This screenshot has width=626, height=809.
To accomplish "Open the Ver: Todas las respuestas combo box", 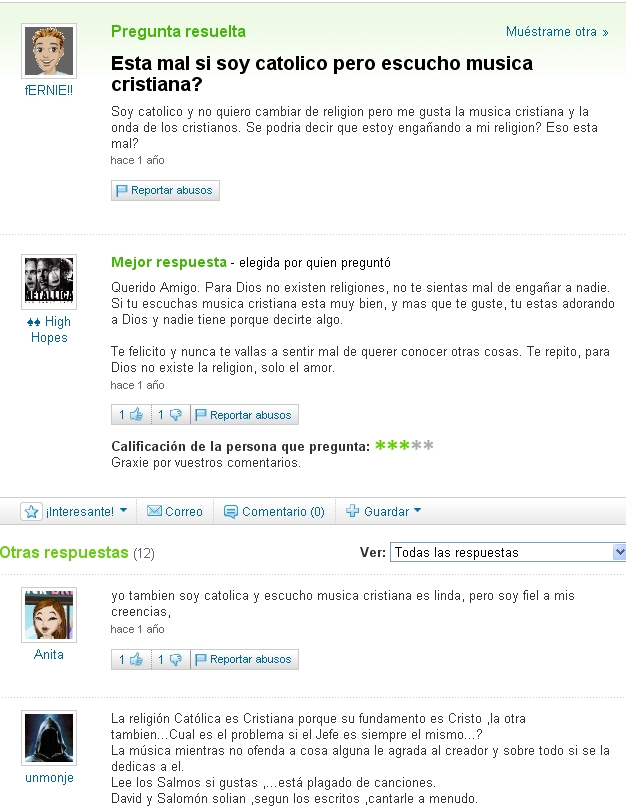I will 508,552.
